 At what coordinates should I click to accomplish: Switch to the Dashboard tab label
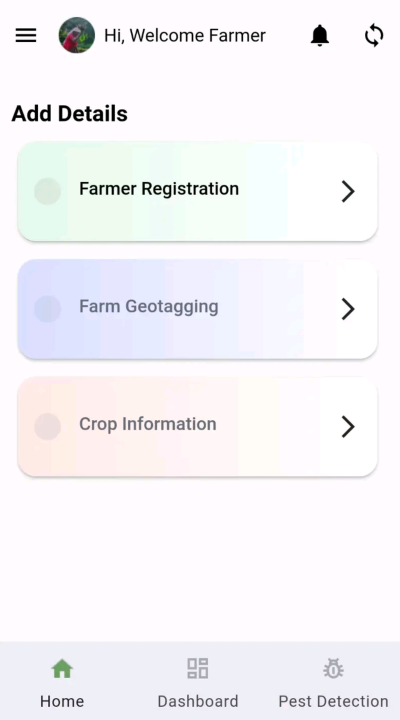(x=198, y=701)
